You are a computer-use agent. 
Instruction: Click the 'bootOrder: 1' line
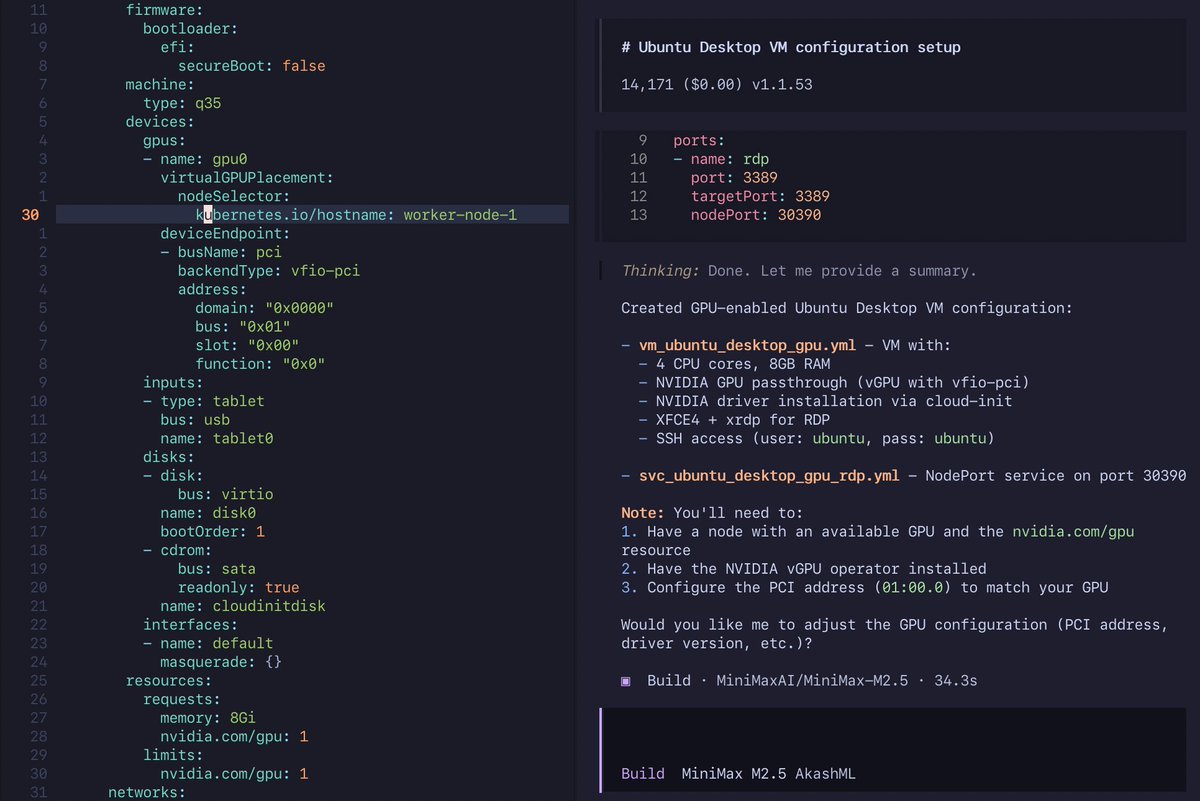213,531
